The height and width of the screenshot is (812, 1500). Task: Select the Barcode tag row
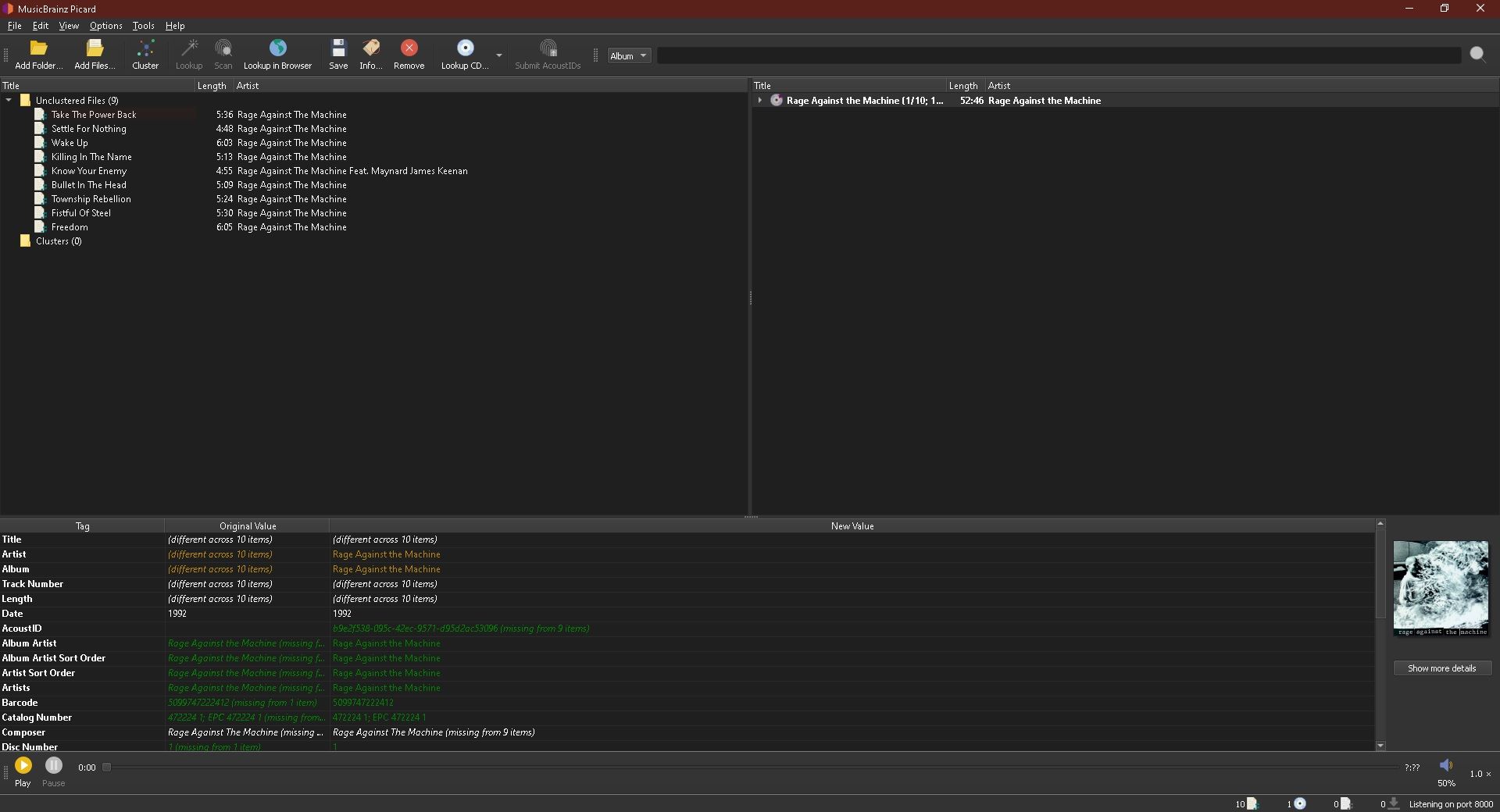point(687,703)
